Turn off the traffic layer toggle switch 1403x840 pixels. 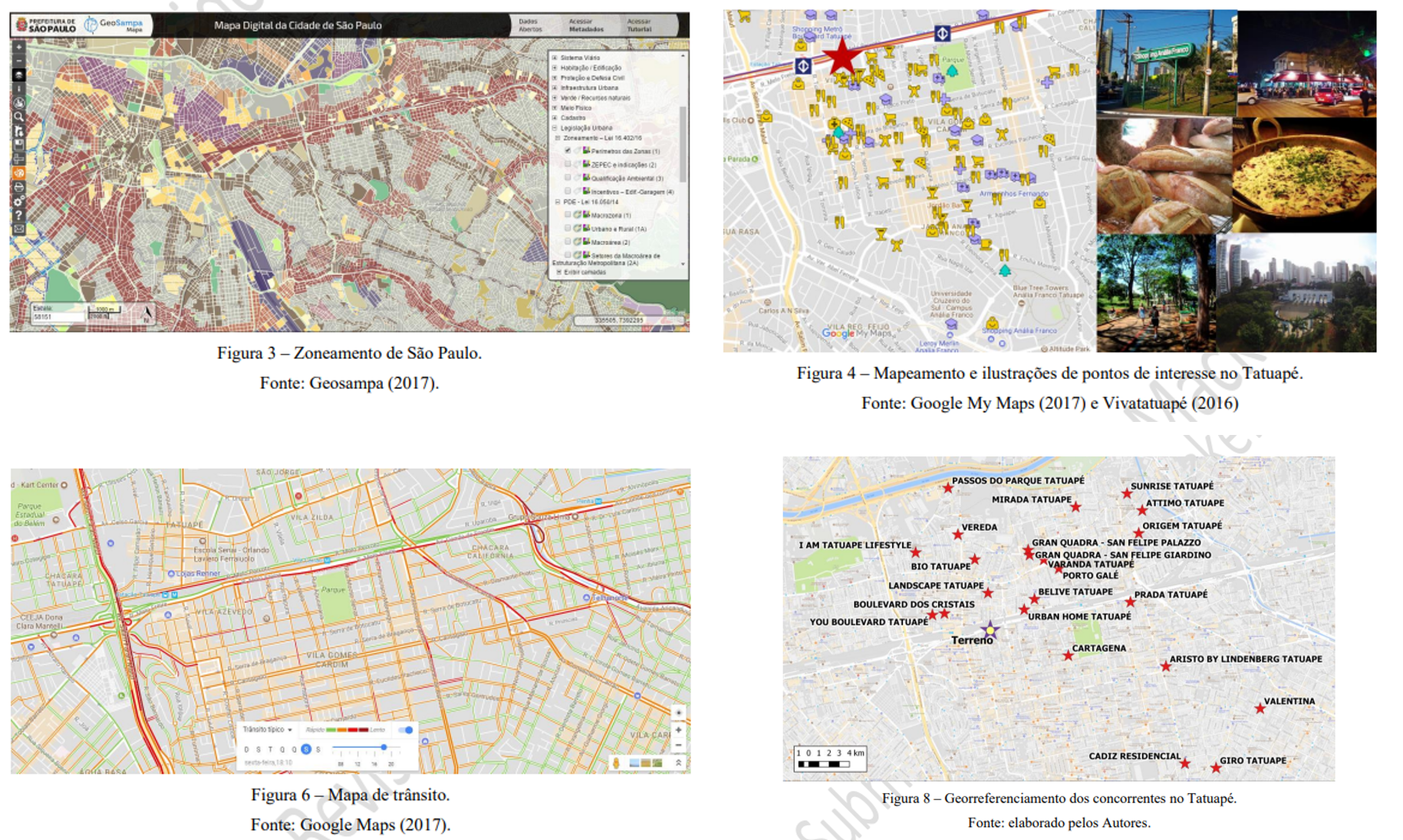[407, 730]
